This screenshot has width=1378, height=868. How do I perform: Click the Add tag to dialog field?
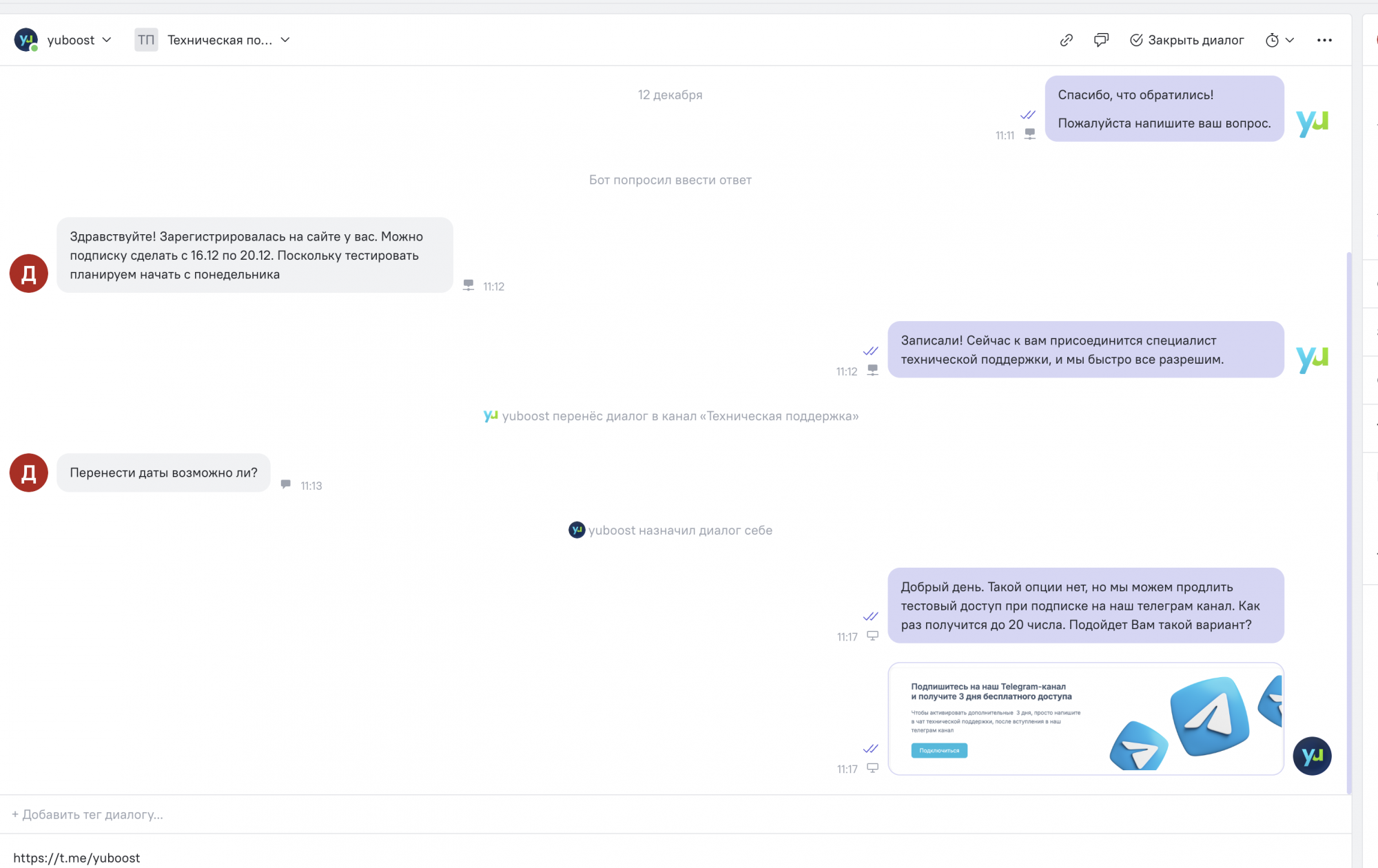(x=88, y=814)
